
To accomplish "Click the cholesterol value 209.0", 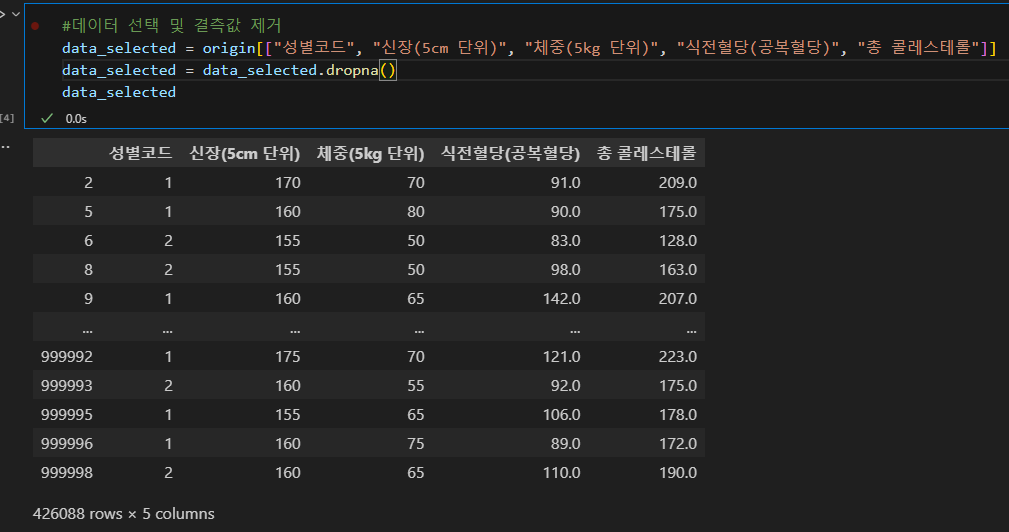I will pyautogui.click(x=678, y=183).
